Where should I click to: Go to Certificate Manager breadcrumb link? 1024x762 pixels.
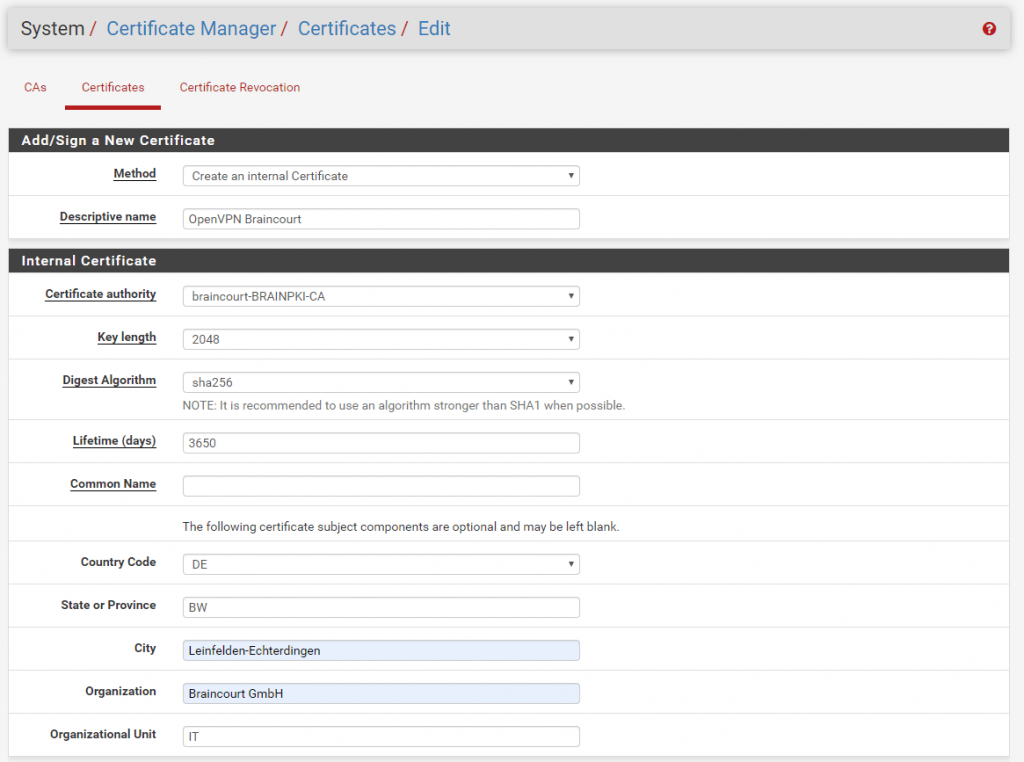coord(191,29)
